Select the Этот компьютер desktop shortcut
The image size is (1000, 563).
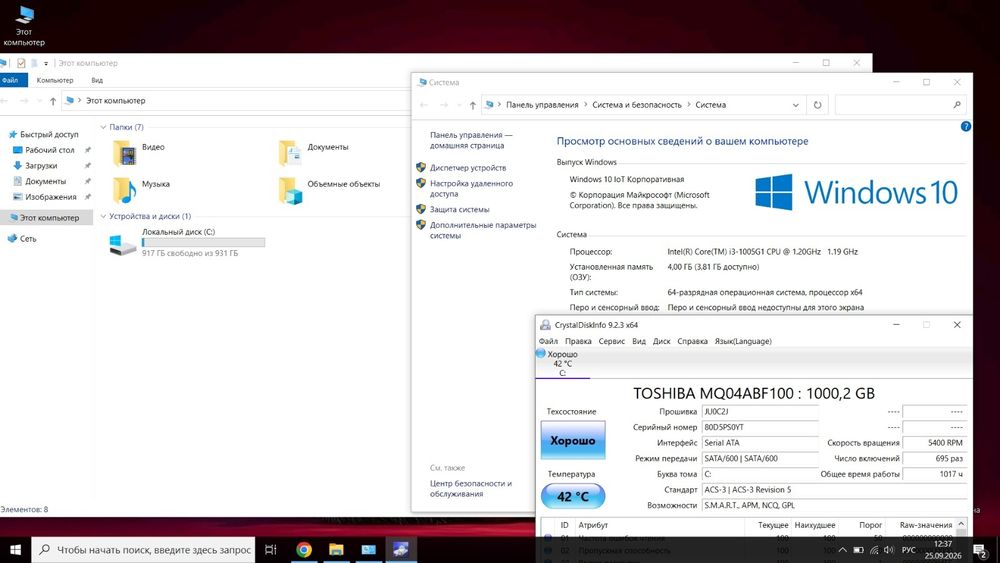[x=24, y=26]
